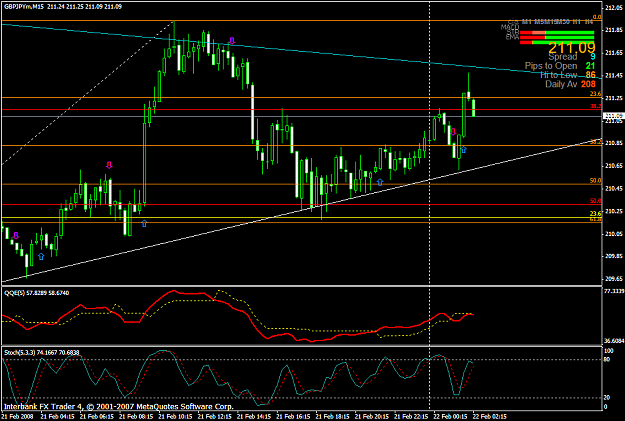This screenshot has height=421, width=625.
Task: Click the 210.65 price axis label
Action: 614,166
